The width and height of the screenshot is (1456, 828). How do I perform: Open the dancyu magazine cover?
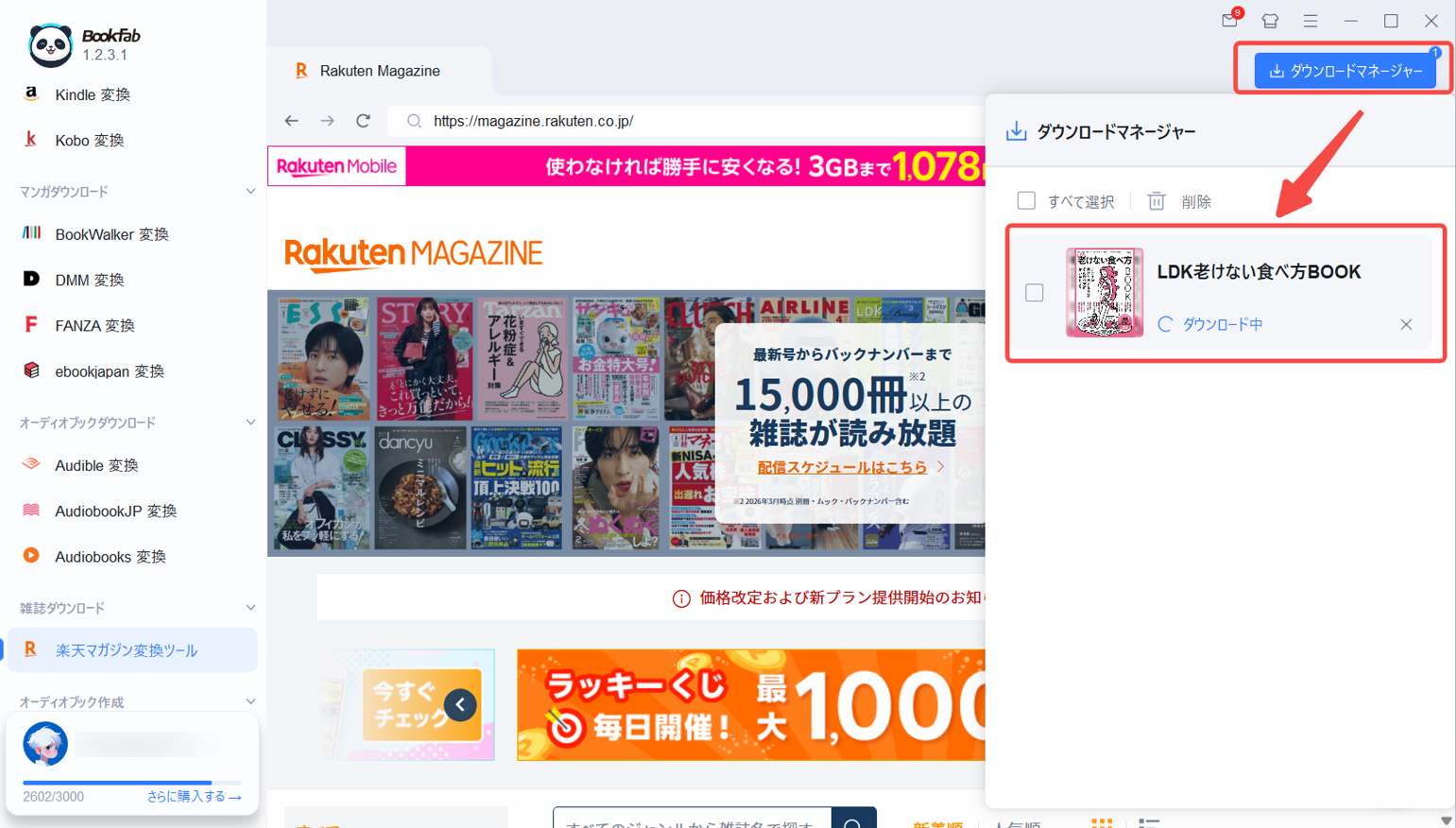[420, 488]
